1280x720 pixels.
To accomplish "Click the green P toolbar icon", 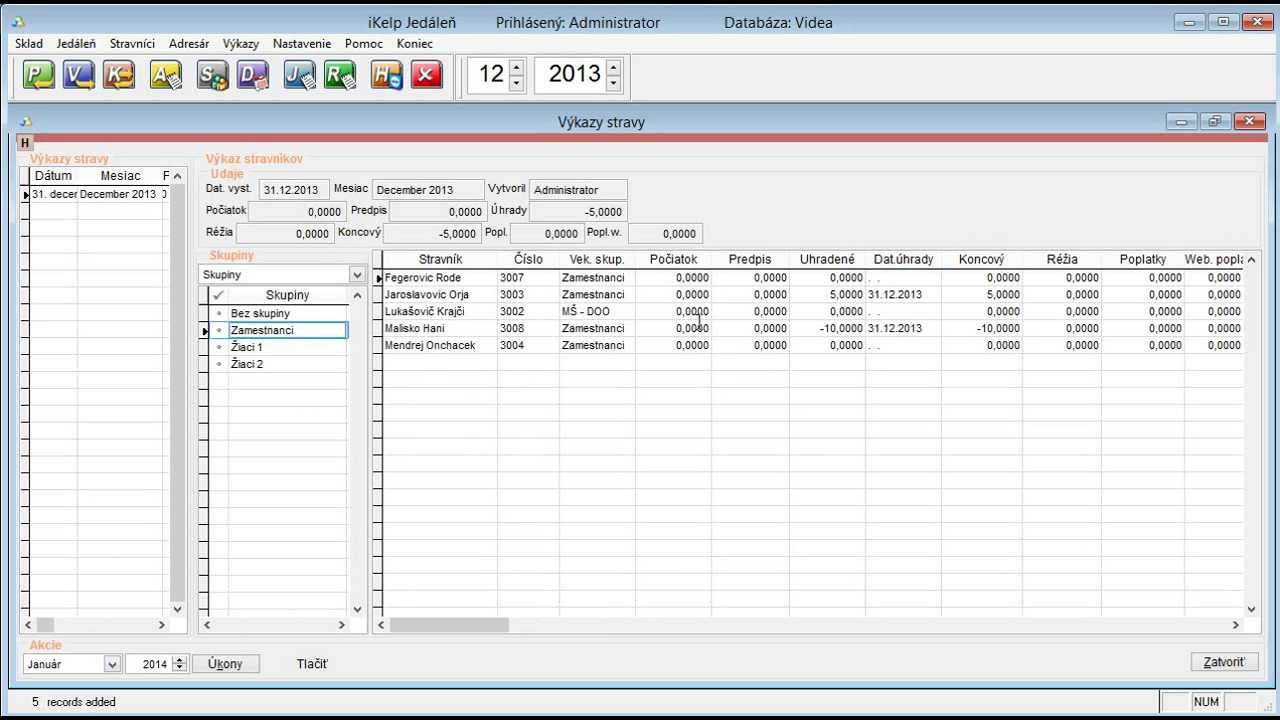I will [x=39, y=75].
